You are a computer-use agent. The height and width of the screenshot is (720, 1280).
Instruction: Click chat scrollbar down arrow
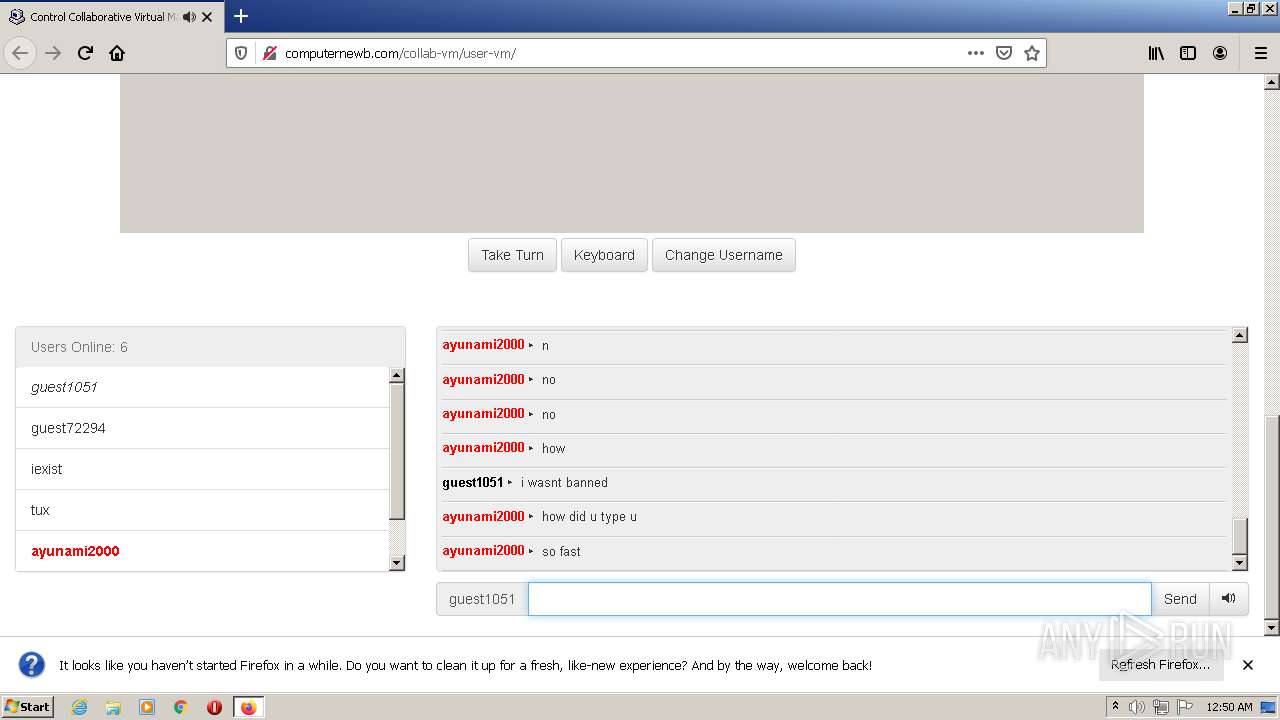pyautogui.click(x=1240, y=562)
